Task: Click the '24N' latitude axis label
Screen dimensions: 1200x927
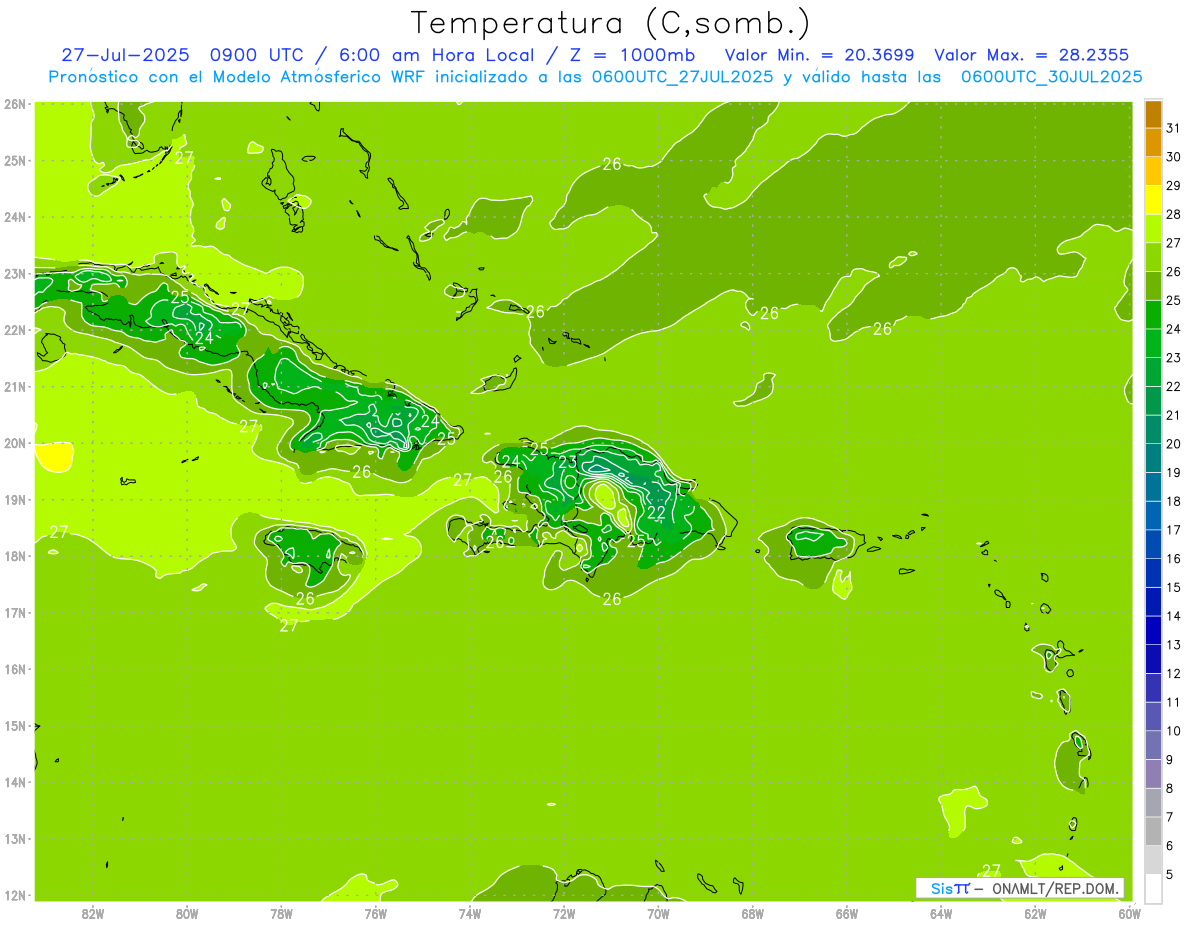Action: 15,217
